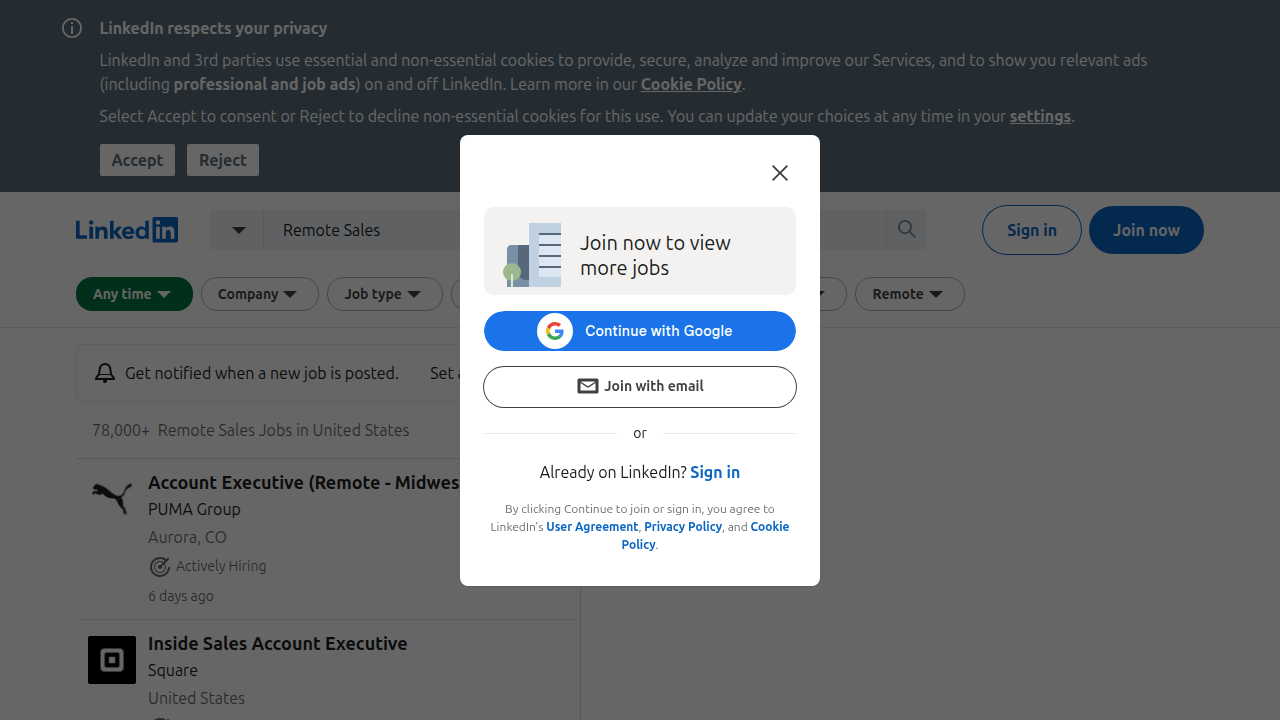Click the notification bell icon
Image resolution: width=1280 pixels, height=720 pixels.
pos(105,373)
